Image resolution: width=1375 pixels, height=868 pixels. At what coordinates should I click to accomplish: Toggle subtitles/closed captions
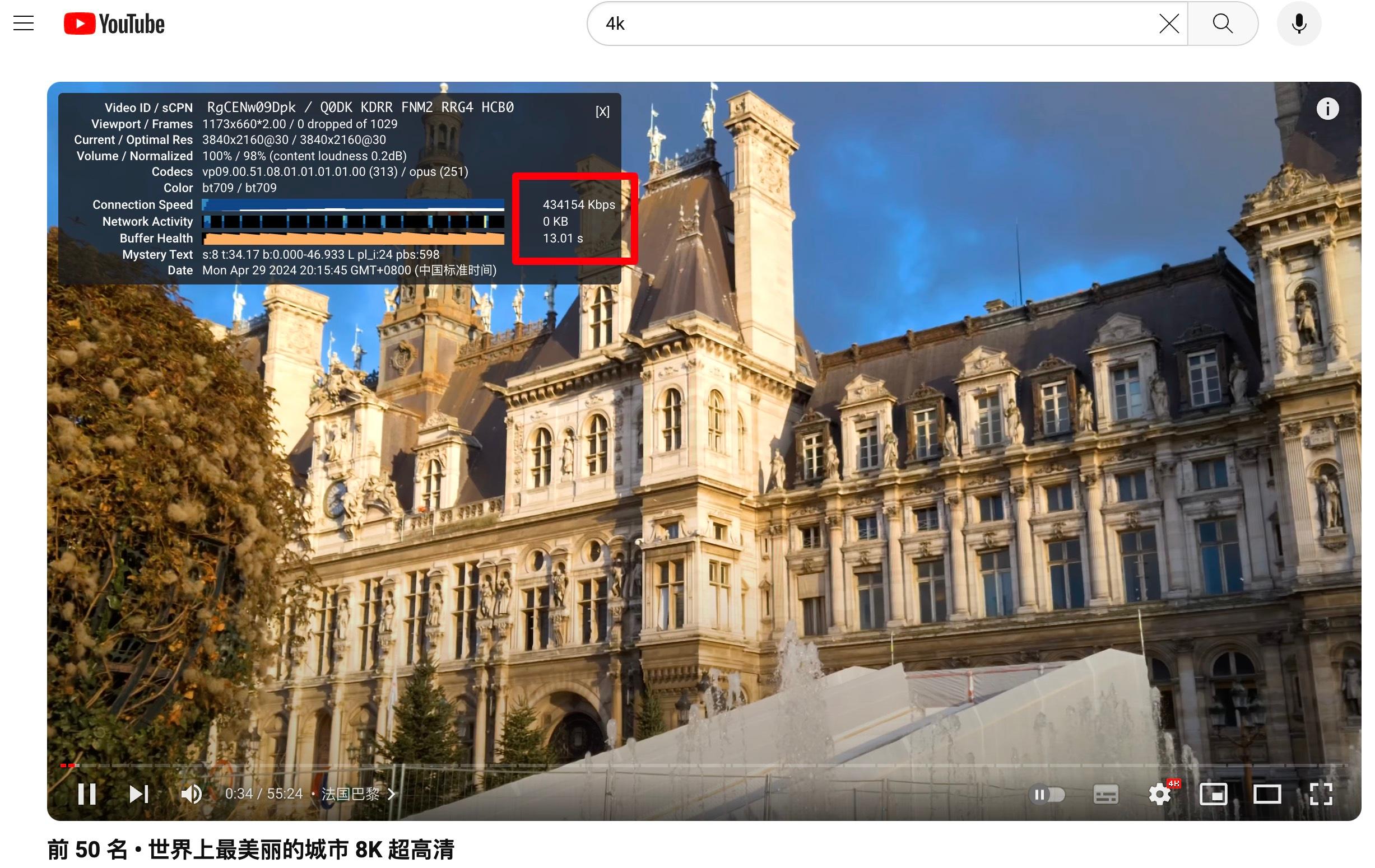(1105, 794)
